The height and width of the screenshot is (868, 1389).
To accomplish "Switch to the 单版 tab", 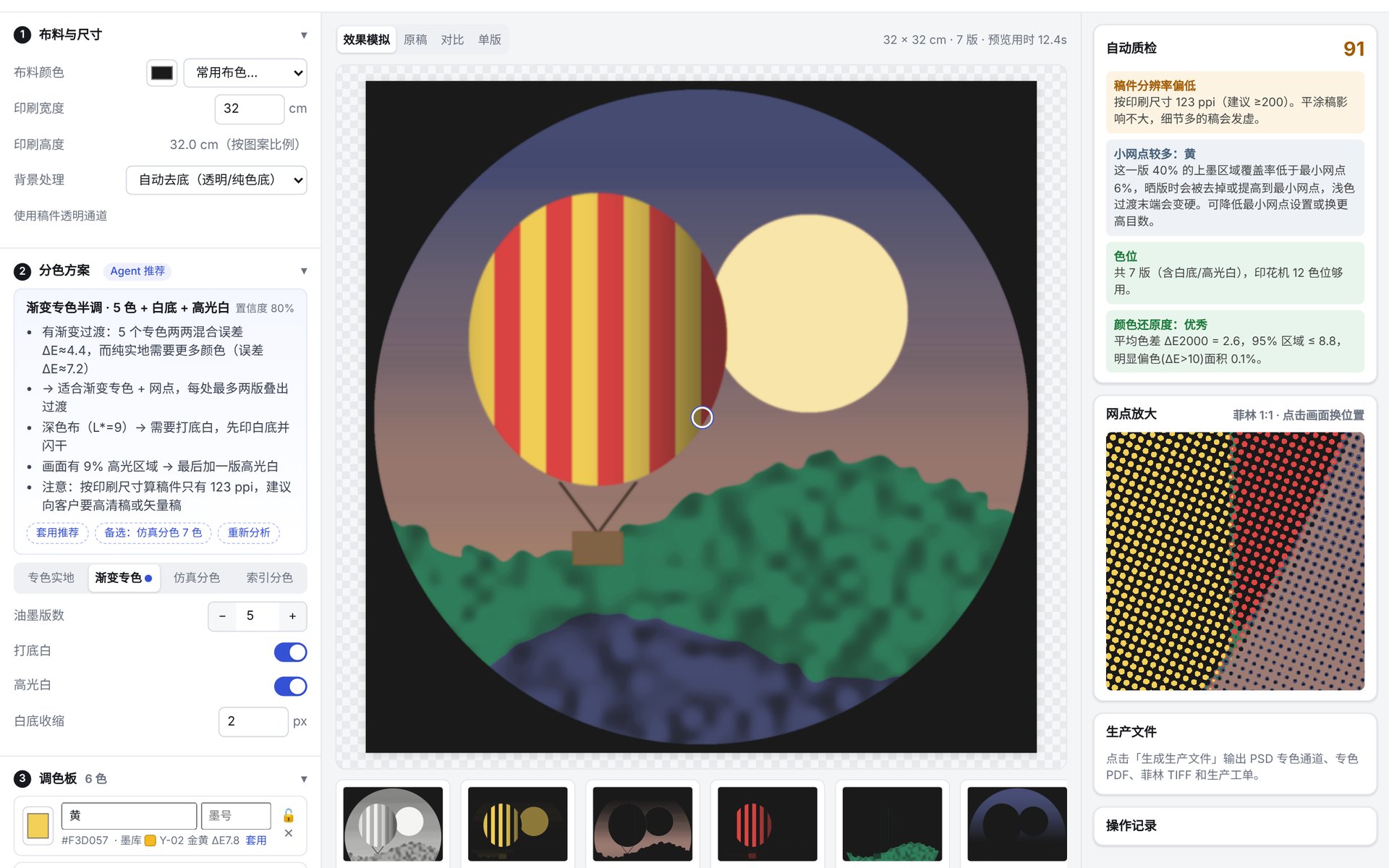I will coord(490,40).
